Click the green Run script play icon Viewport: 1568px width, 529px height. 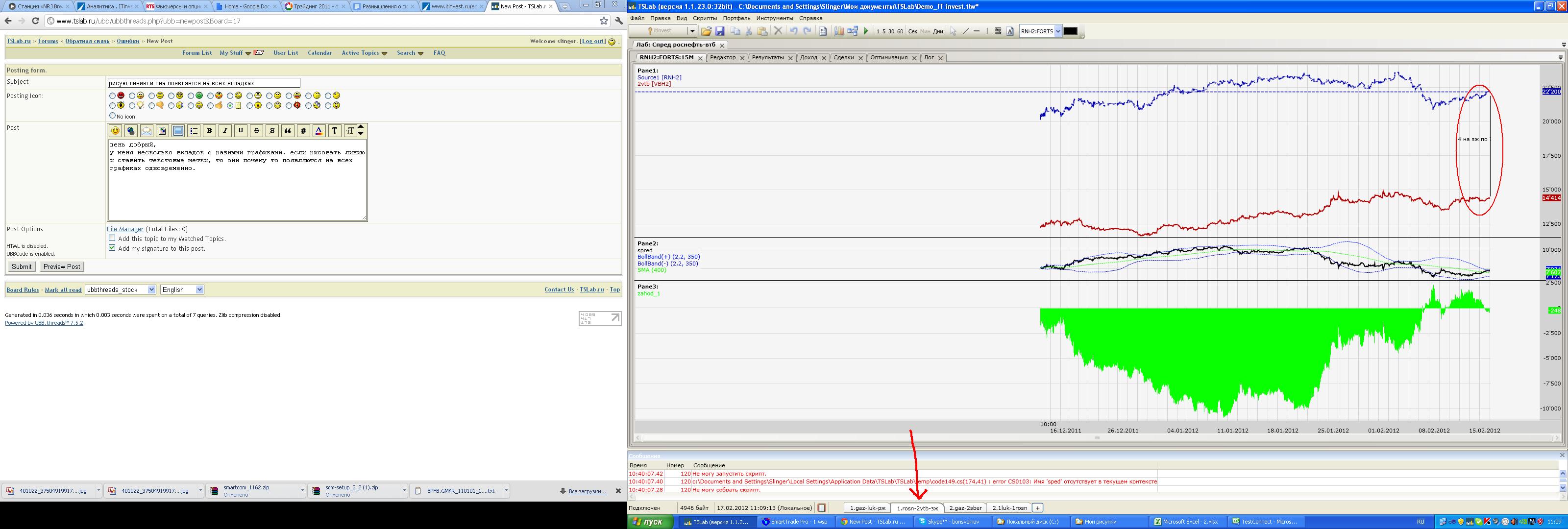(865, 31)
